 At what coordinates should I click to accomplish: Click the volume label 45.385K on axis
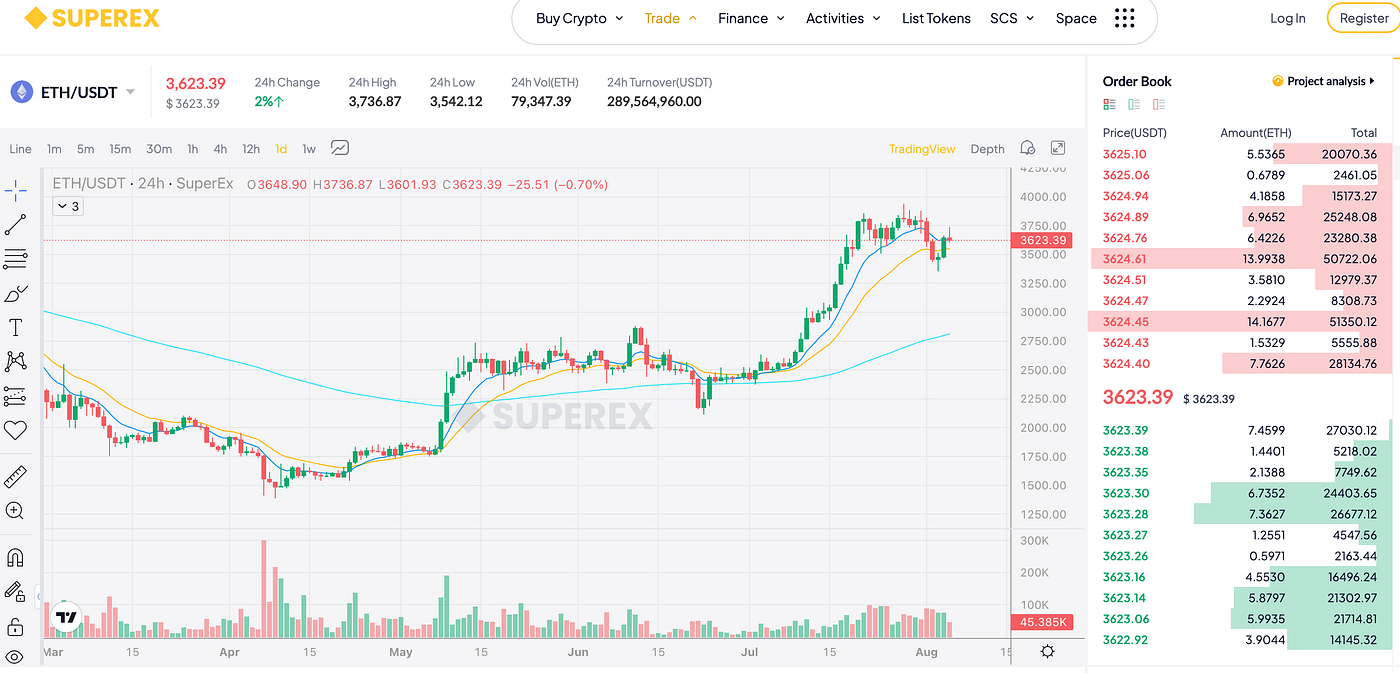point(1042,622)
